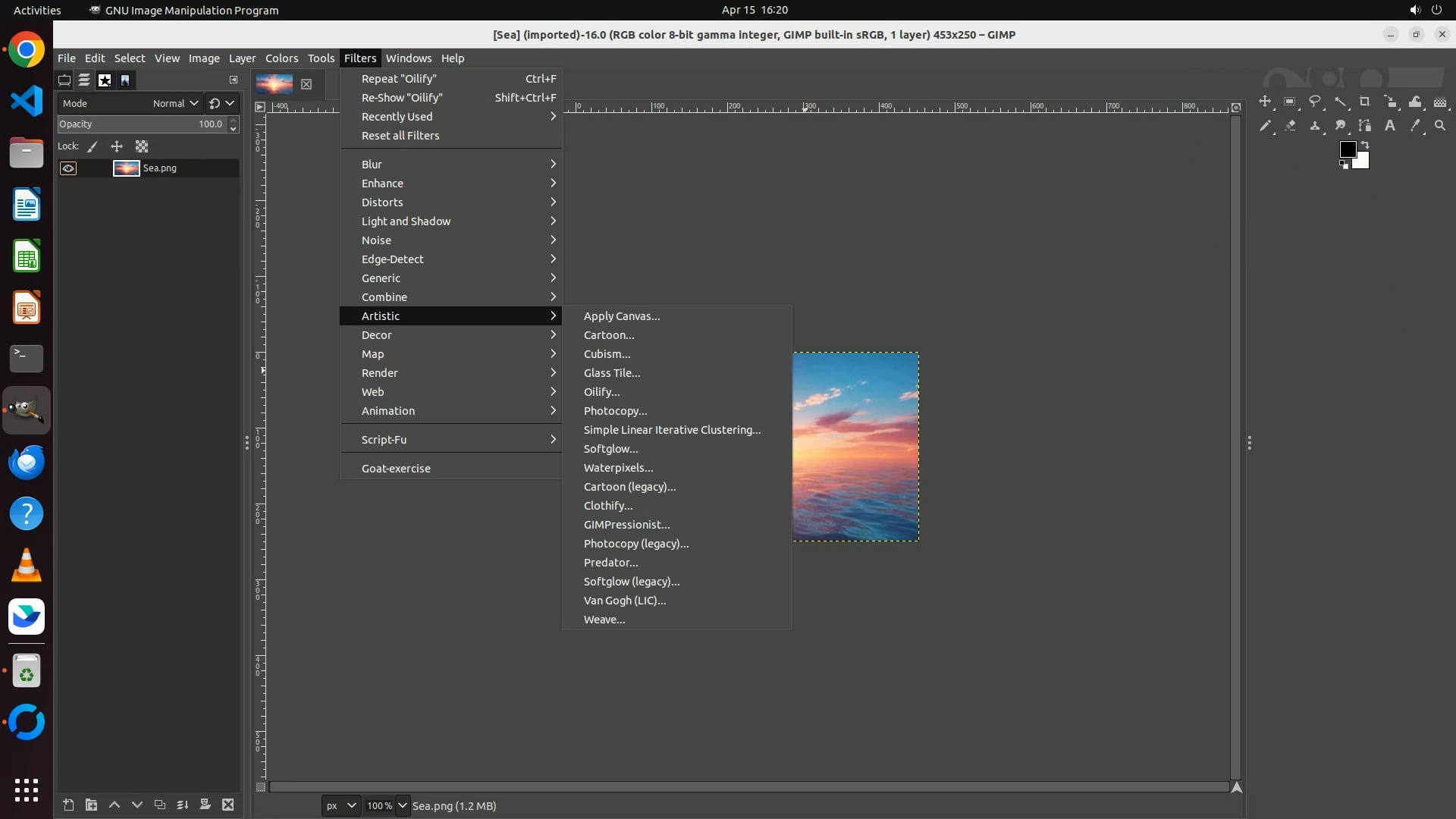Select the Text tool
Screen dimensions: 1456x819
tap(1390, 126)
